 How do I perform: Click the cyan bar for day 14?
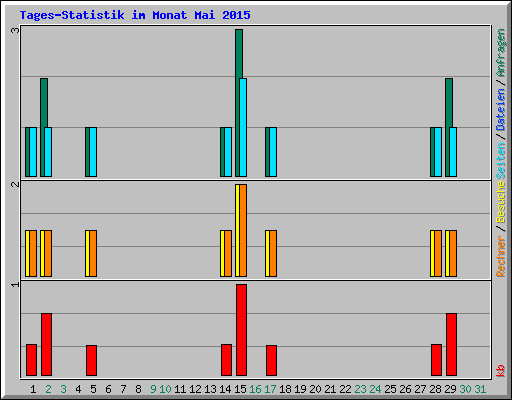click(228, 152)
